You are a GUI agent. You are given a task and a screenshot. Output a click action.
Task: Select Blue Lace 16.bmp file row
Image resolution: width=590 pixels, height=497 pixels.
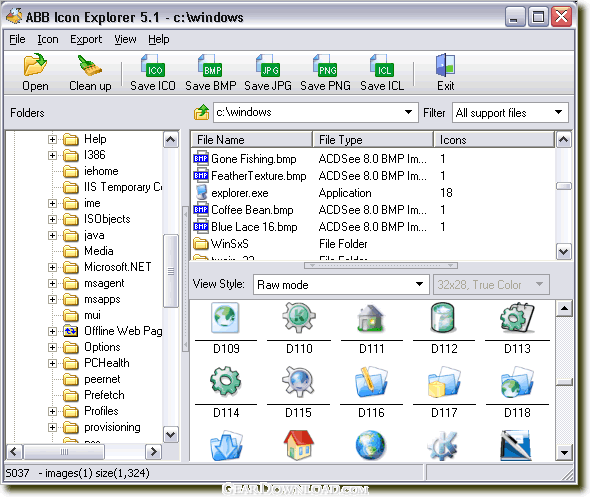(x=373, y=226)
